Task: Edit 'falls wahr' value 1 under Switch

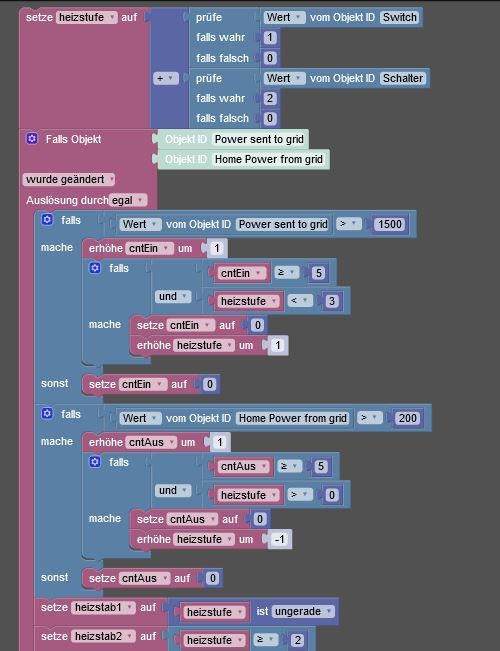Action: [270, 37]
